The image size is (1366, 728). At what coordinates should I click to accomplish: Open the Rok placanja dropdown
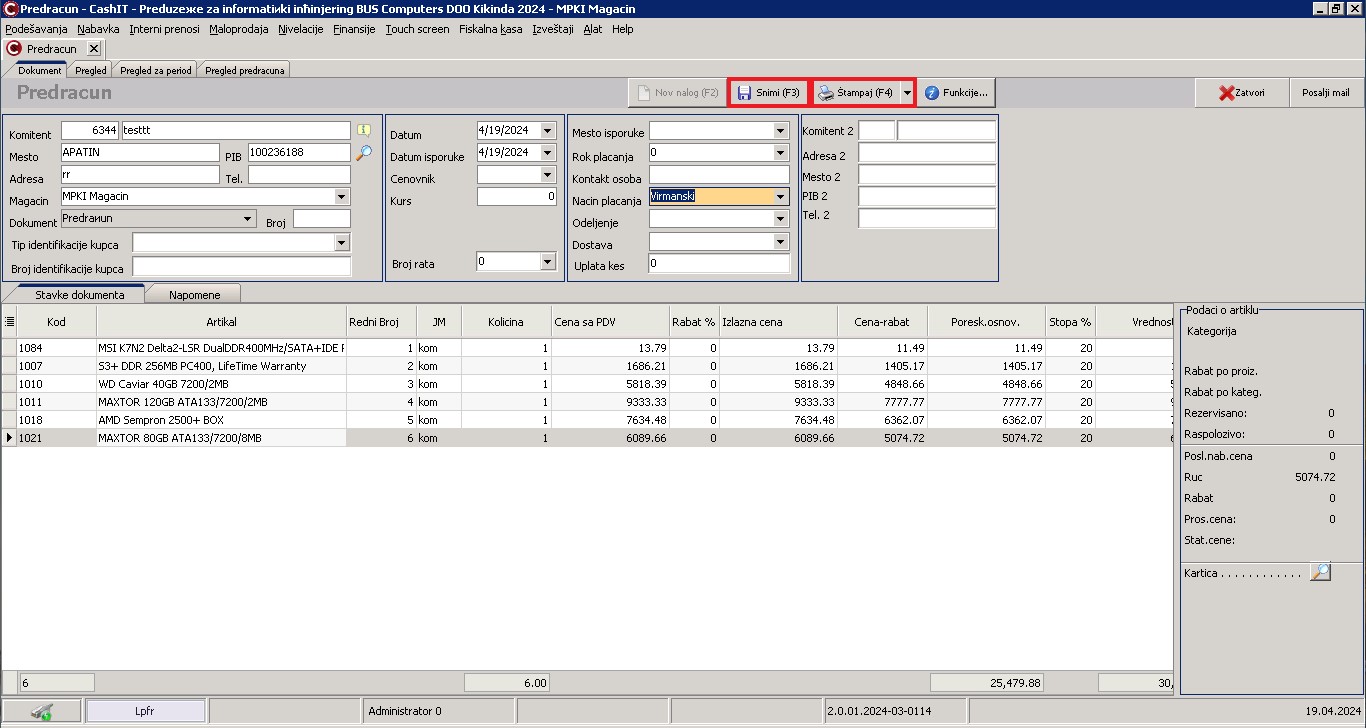click(781, 153)
